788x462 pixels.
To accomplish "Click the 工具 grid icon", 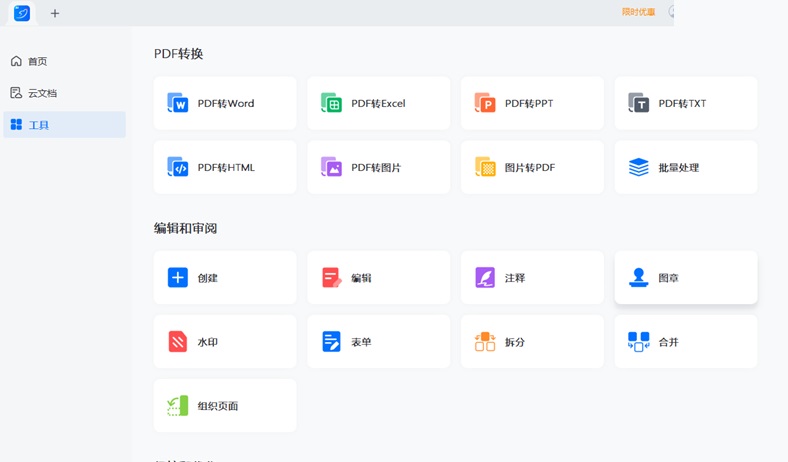I will point(16,124).
